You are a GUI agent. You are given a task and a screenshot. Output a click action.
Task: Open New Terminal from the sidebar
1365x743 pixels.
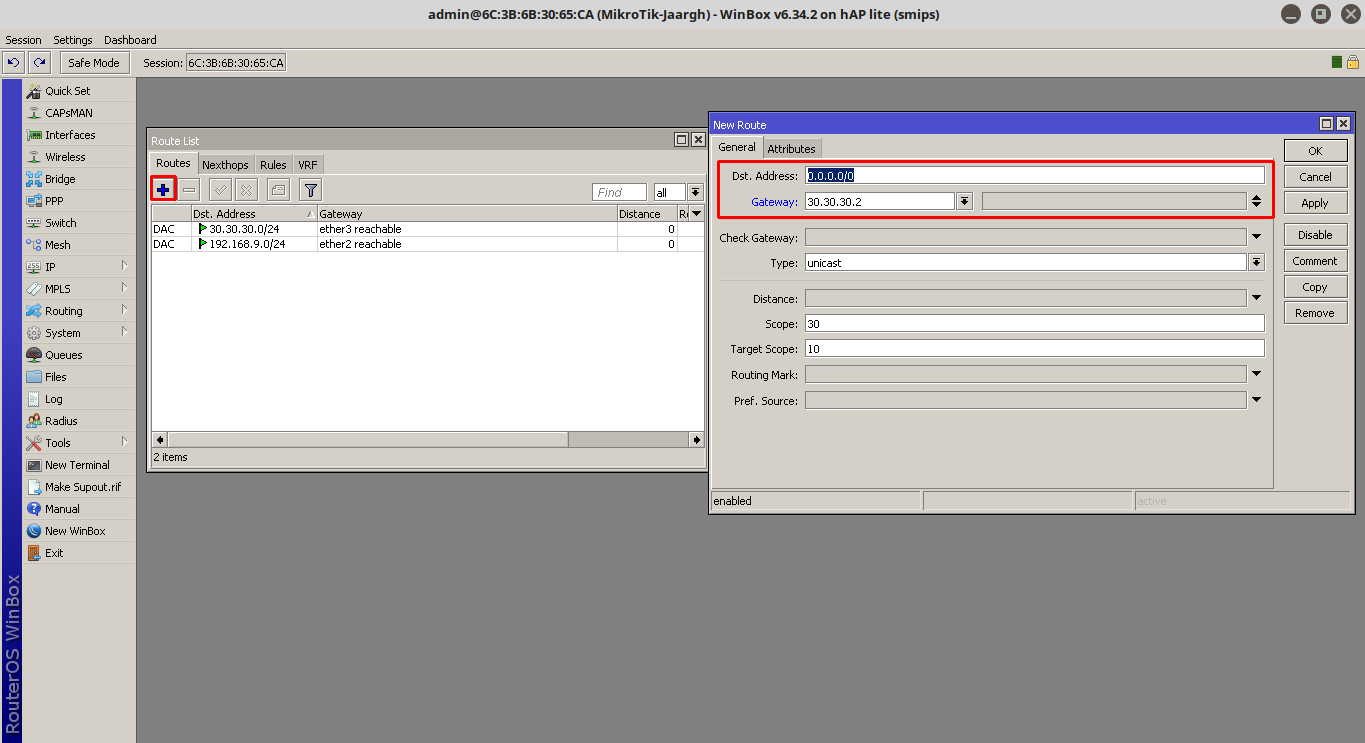point(77,464)
